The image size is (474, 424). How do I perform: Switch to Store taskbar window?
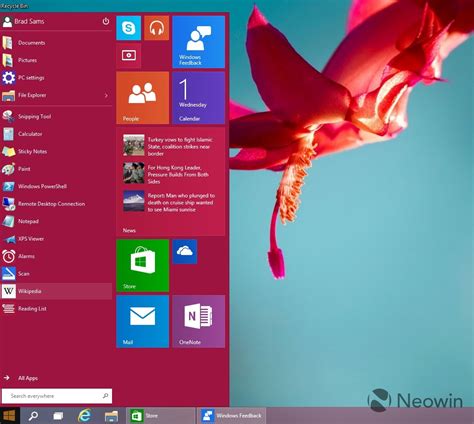point(161,416)
